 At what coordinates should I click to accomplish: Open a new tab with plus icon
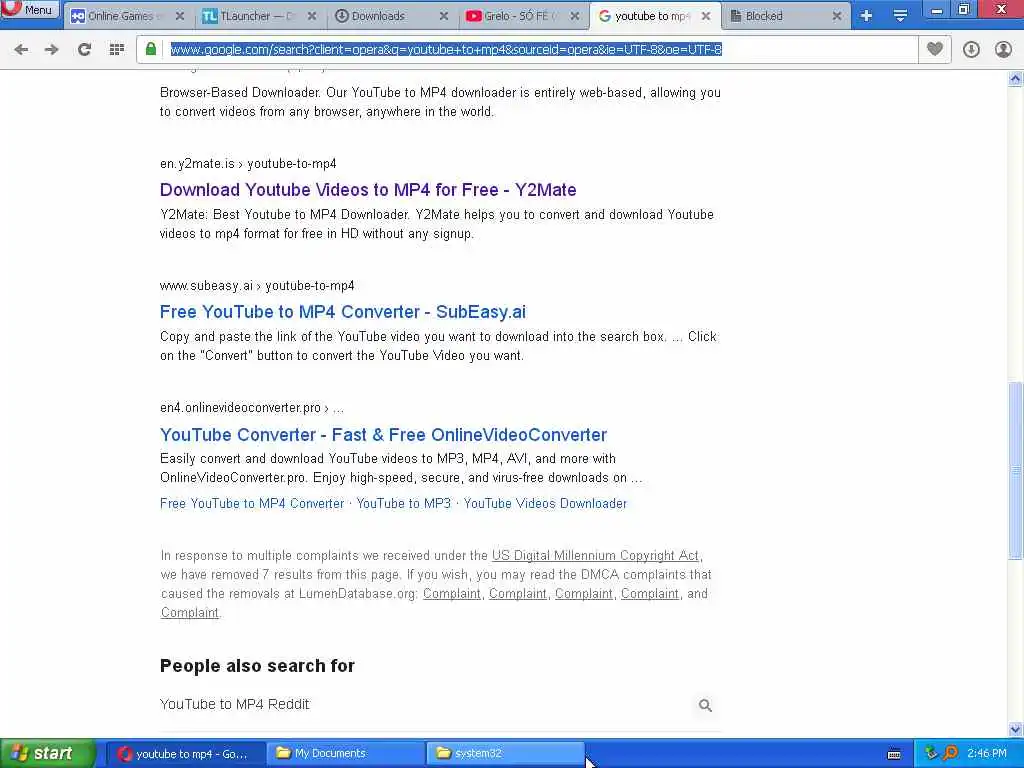[x=866, y=16]
